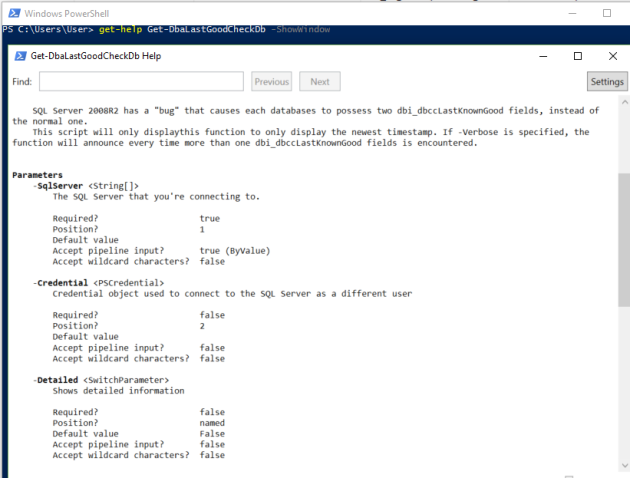Click 'Shows detailed information' description

coord(119,391)
